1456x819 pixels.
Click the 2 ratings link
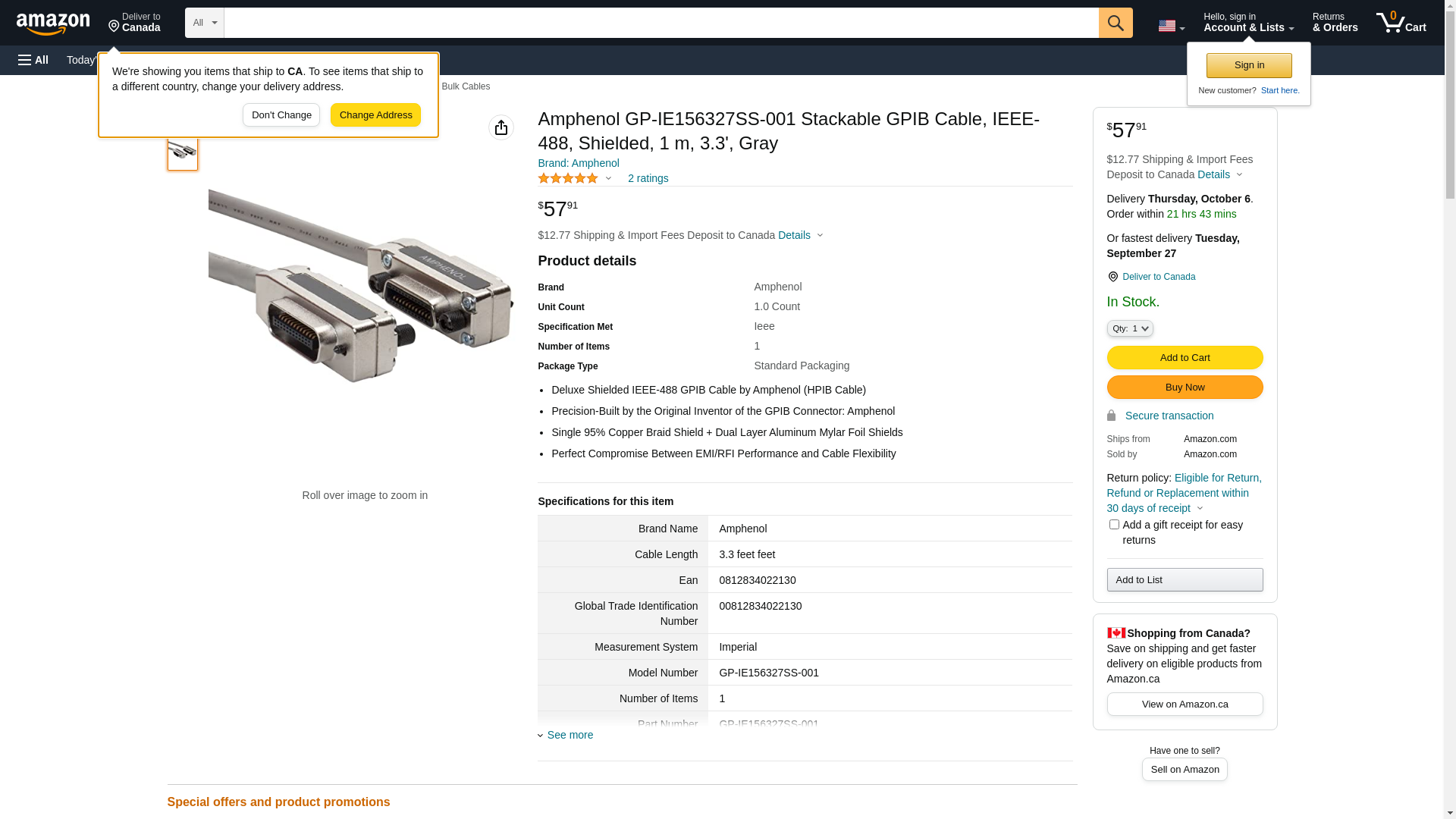(x=648, y=178)
